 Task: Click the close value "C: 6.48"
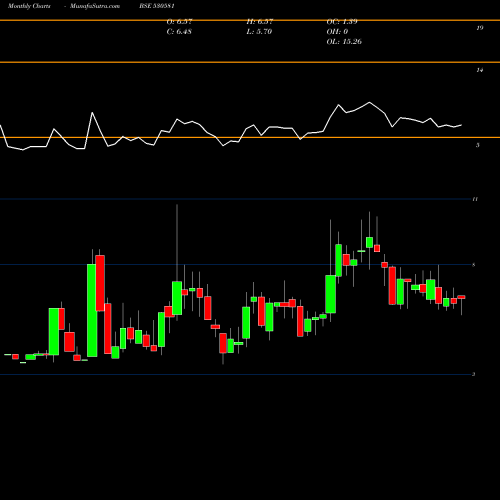coord(179,32)
